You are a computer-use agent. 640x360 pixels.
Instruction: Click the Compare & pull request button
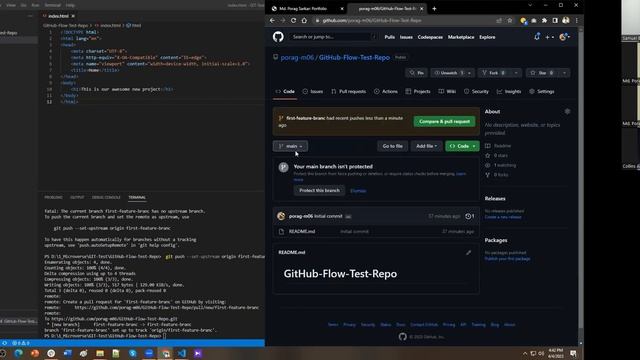(444, 122)
